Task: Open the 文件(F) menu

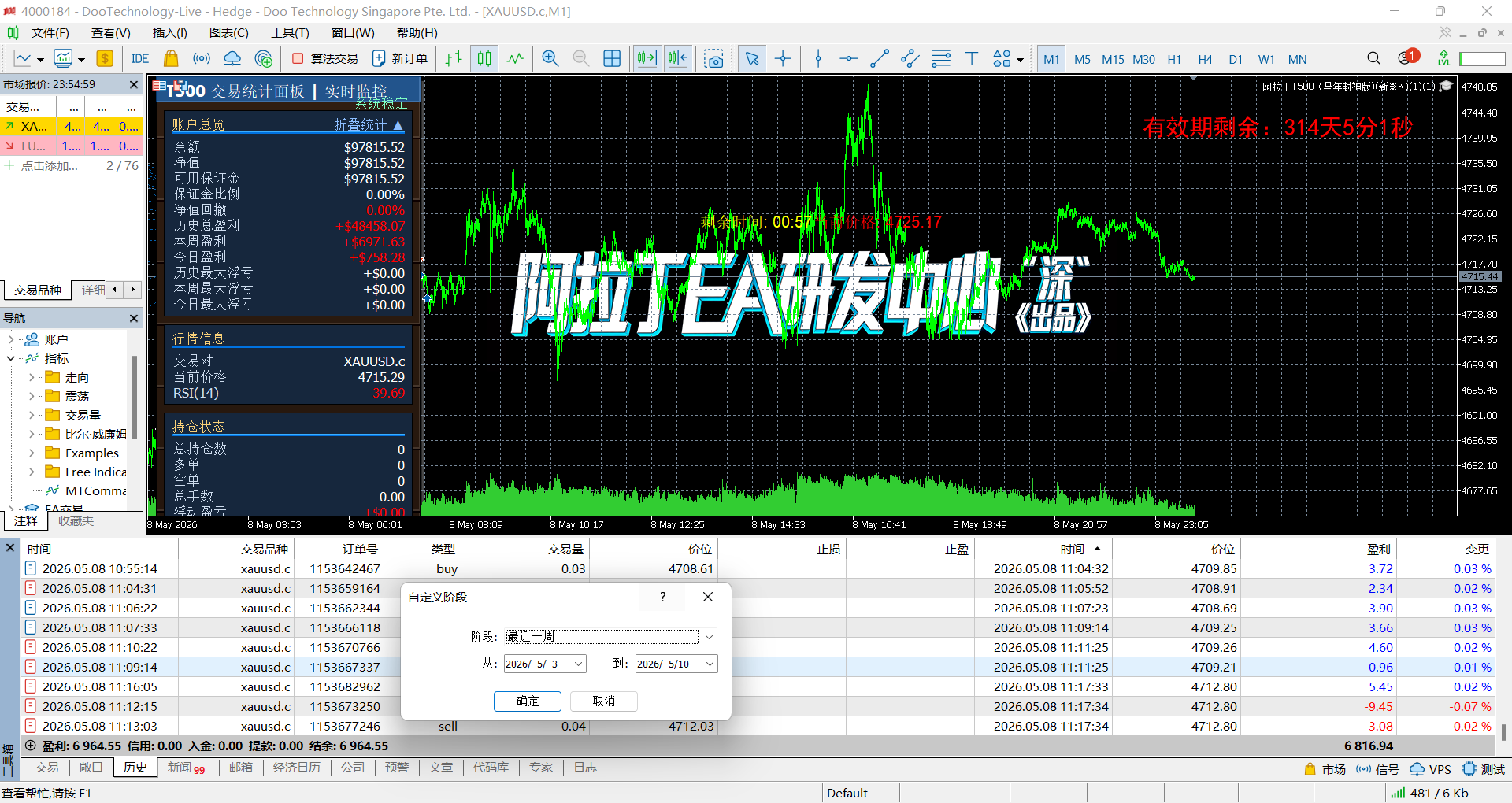Action: tap(50, 33)
